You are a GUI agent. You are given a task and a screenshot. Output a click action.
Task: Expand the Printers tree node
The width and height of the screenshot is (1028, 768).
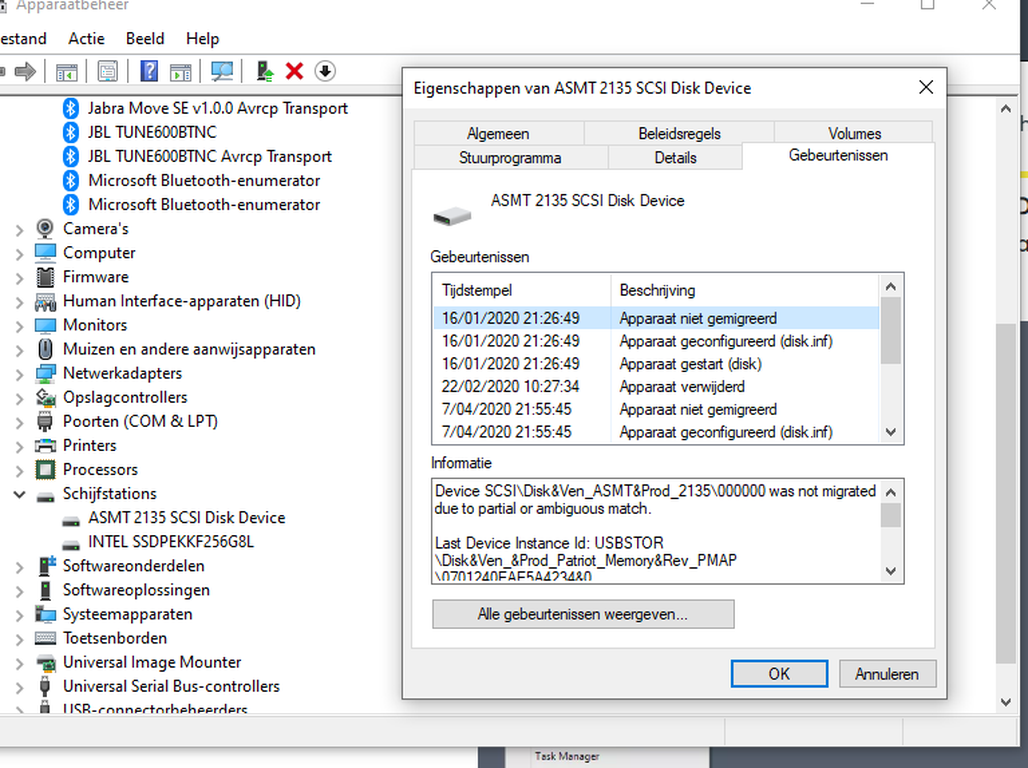coord(19,446)
